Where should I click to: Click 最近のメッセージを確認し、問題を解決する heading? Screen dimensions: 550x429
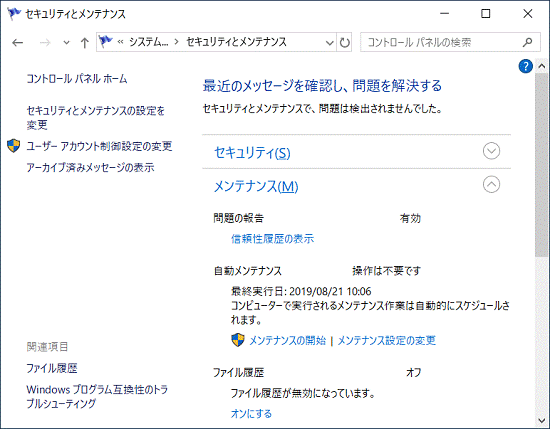tap(322, 86)
